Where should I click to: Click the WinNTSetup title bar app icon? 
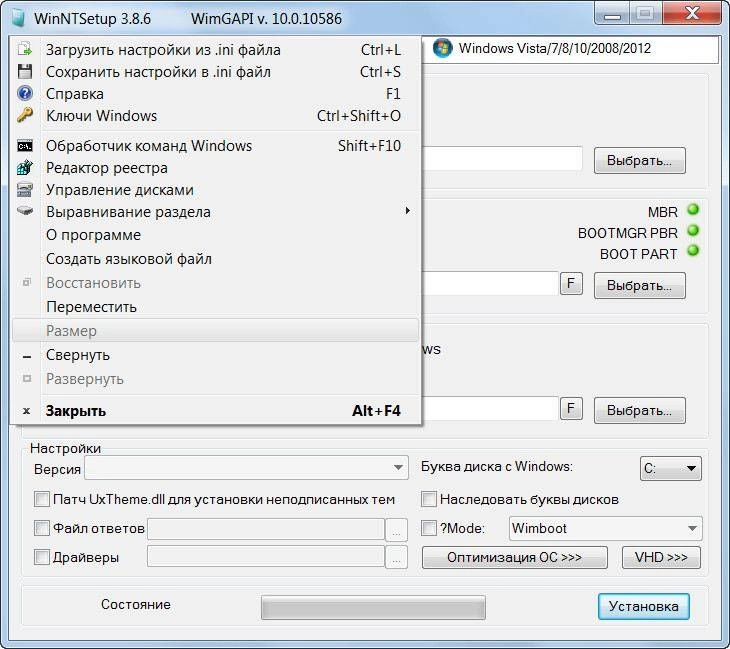click(x=18, y=18)
